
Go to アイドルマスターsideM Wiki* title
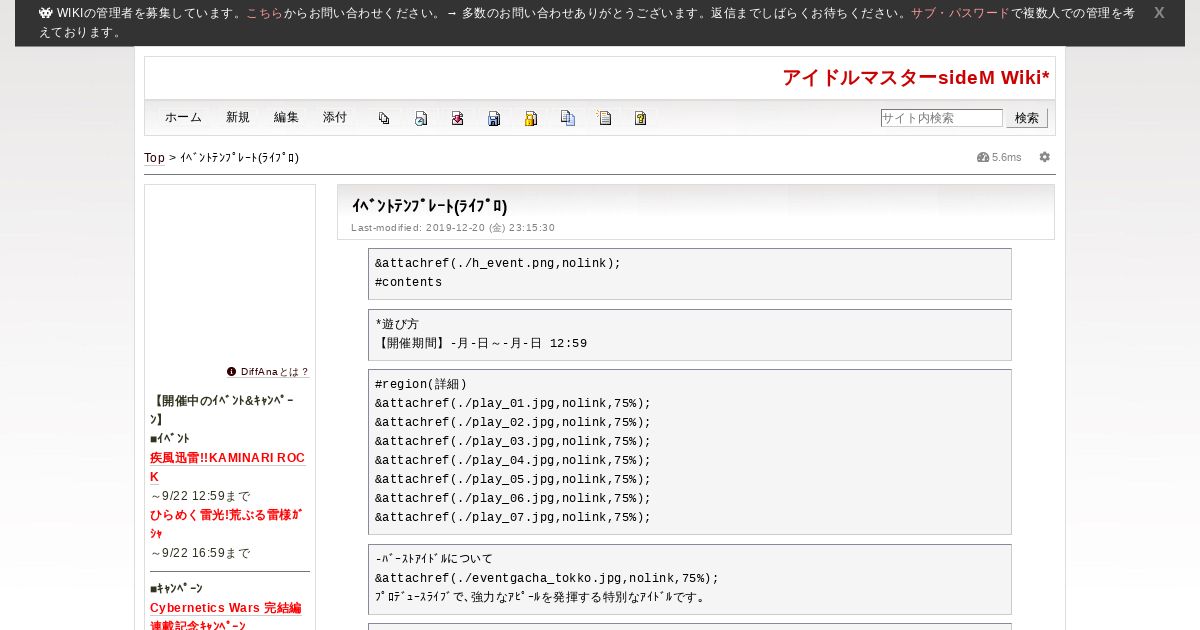pyautogui.click(x=916, y=78)
